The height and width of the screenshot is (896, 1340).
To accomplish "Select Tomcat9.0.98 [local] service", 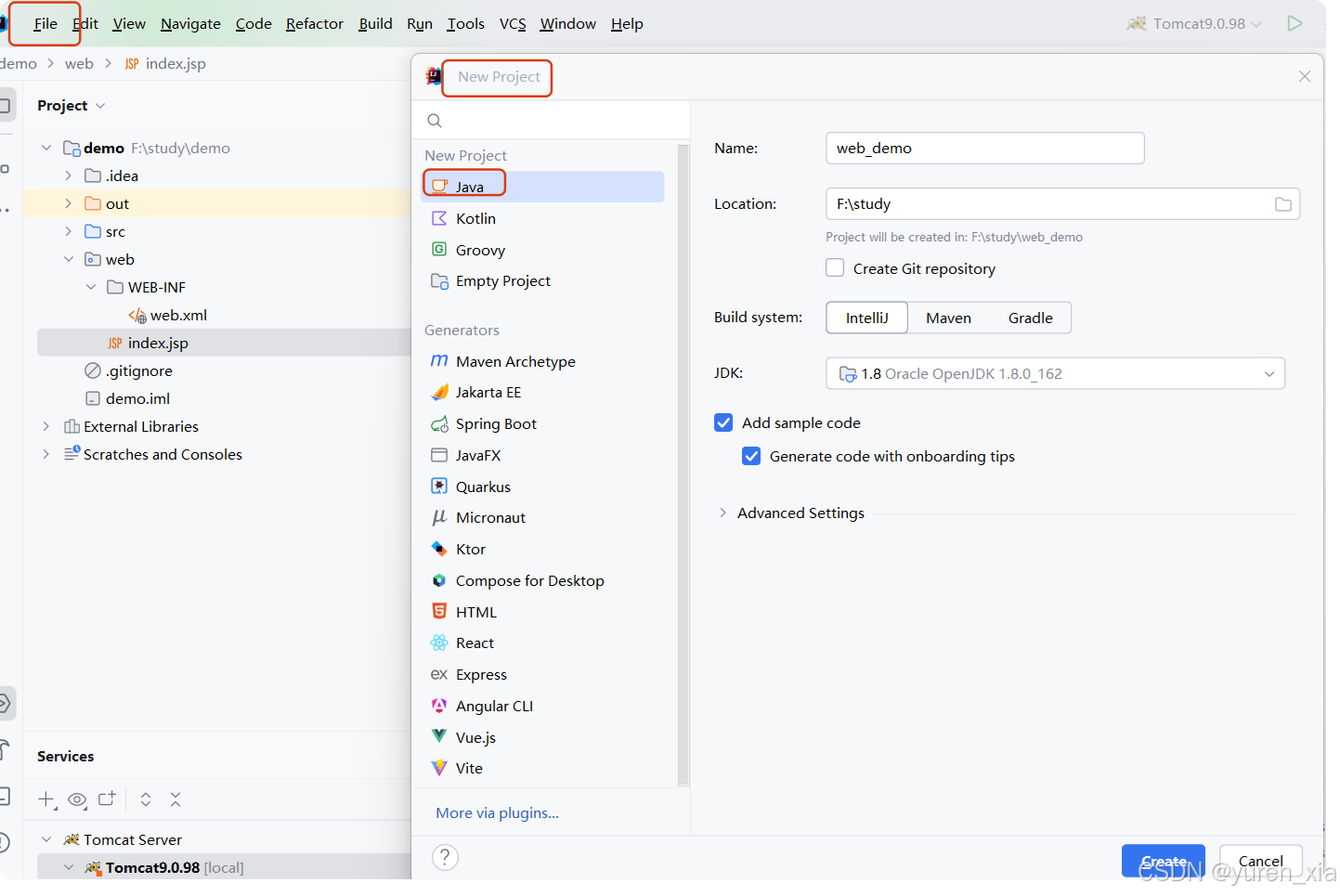I will (x=224, y=867).
